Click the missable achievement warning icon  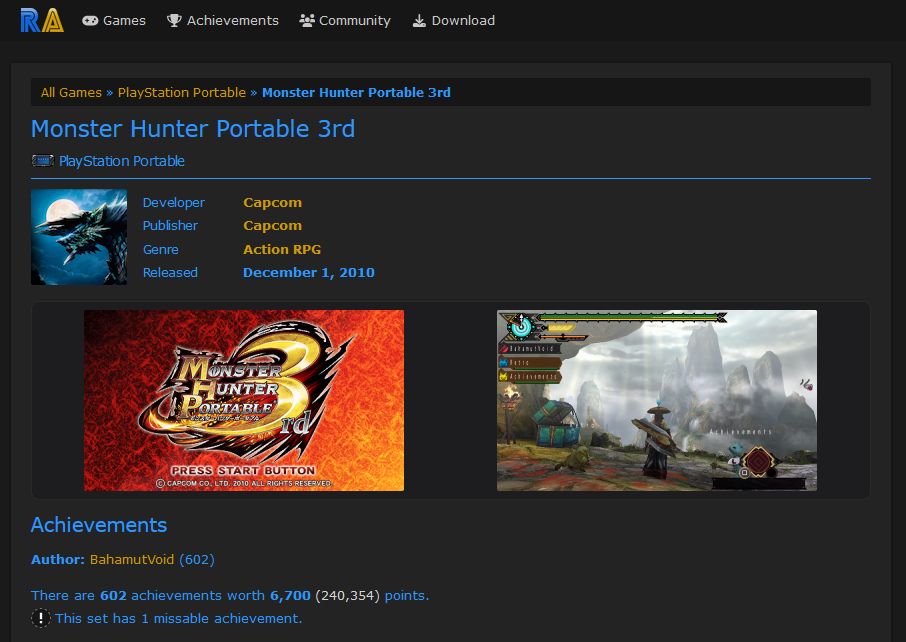pyautogui.click(x=41, y=618)
